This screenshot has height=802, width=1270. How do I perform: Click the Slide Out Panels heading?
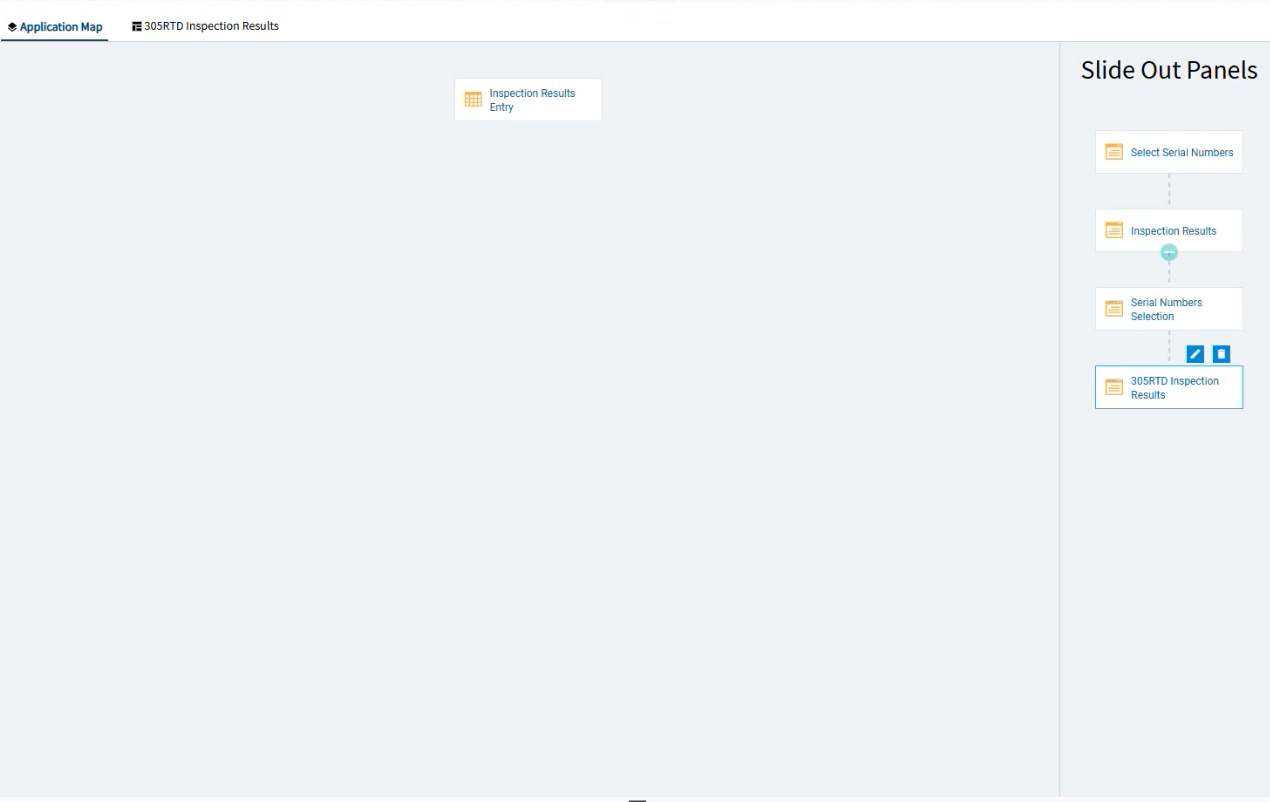1168,70
